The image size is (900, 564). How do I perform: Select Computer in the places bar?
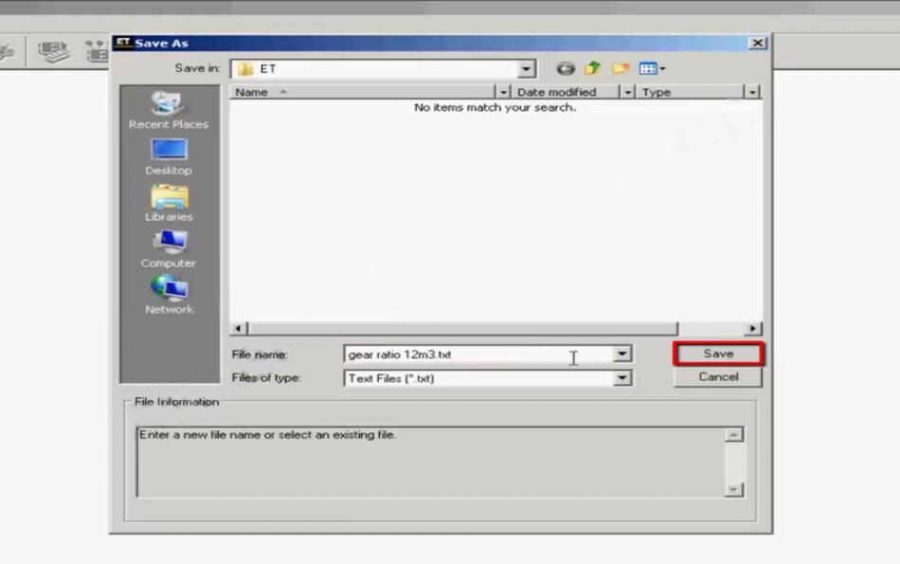[168, 249]
